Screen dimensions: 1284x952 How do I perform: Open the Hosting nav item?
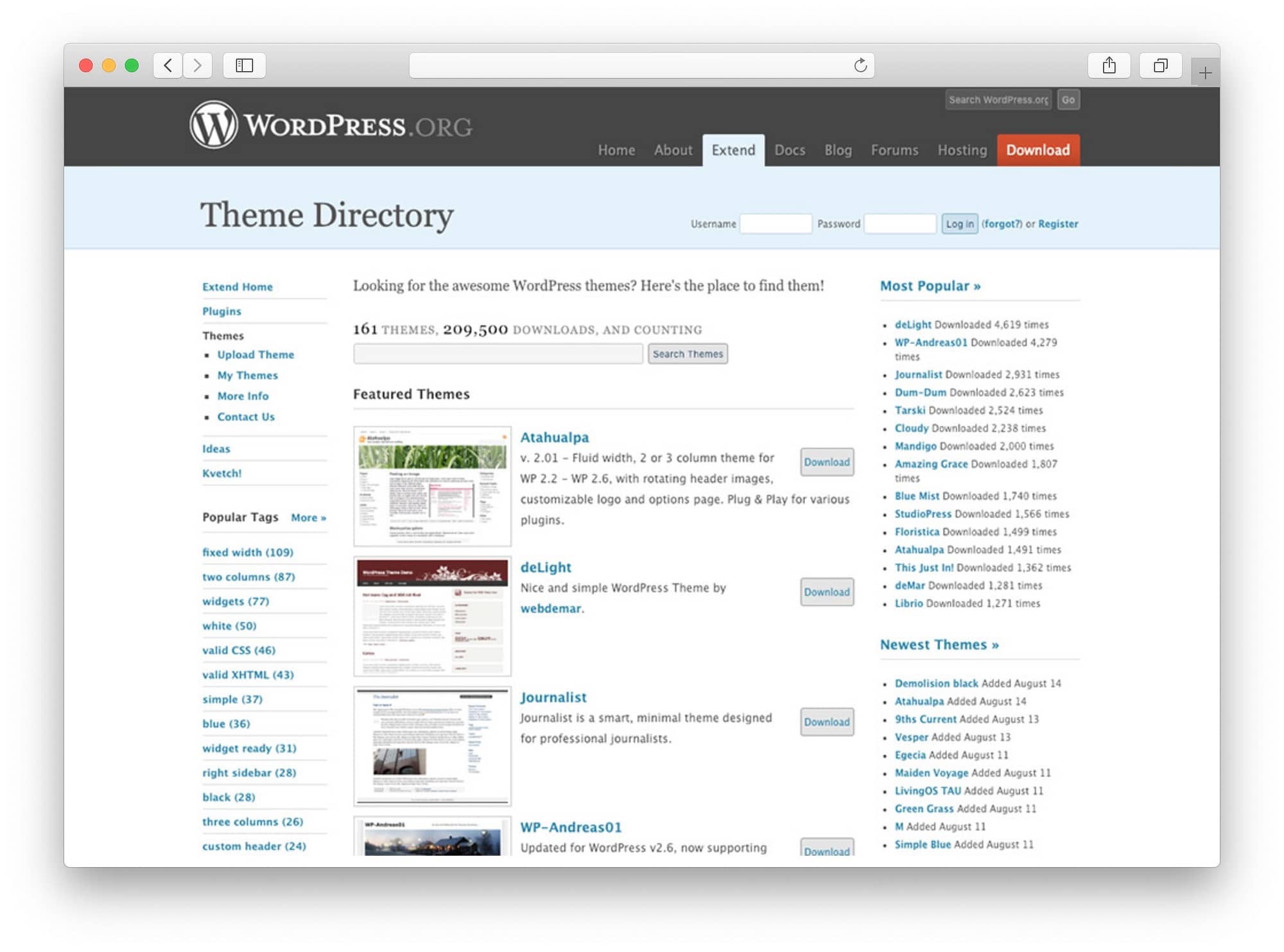tap(962, 150)
